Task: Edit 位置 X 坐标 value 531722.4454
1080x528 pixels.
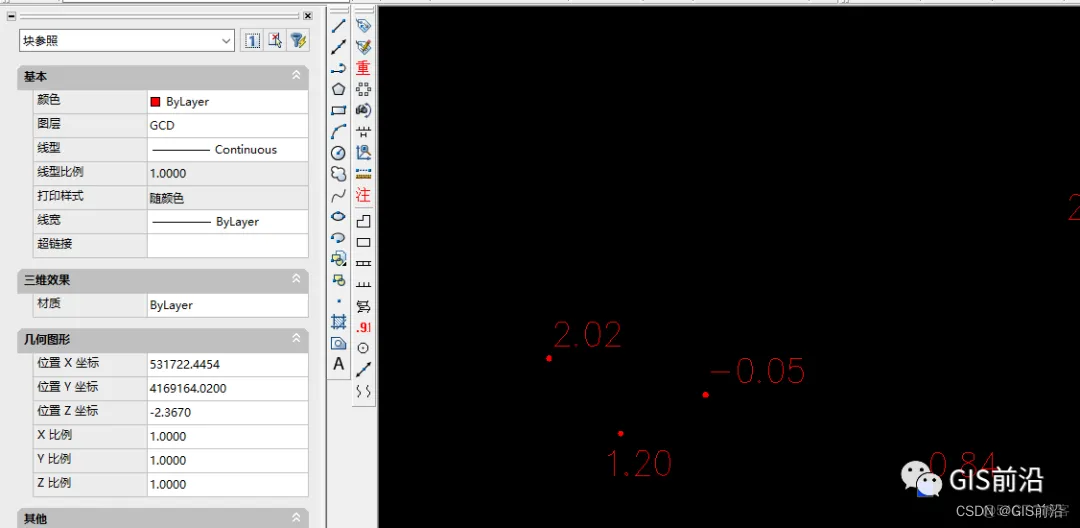Action: coord(228,365)
